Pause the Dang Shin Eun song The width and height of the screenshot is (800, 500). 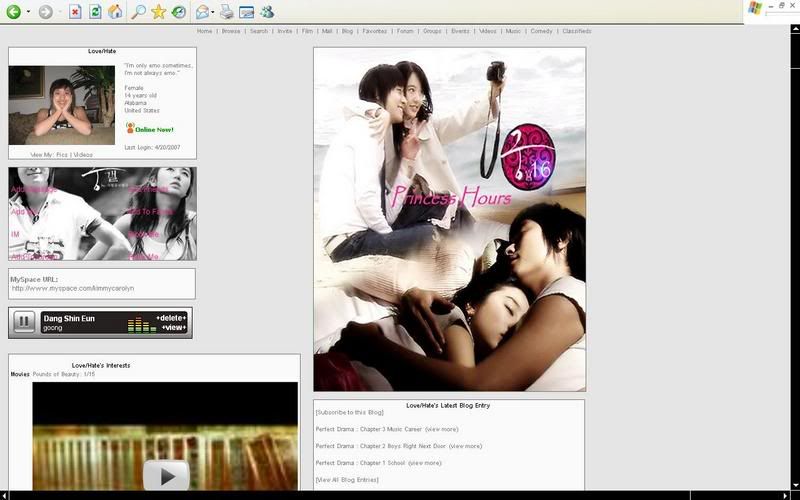[24, 322]
